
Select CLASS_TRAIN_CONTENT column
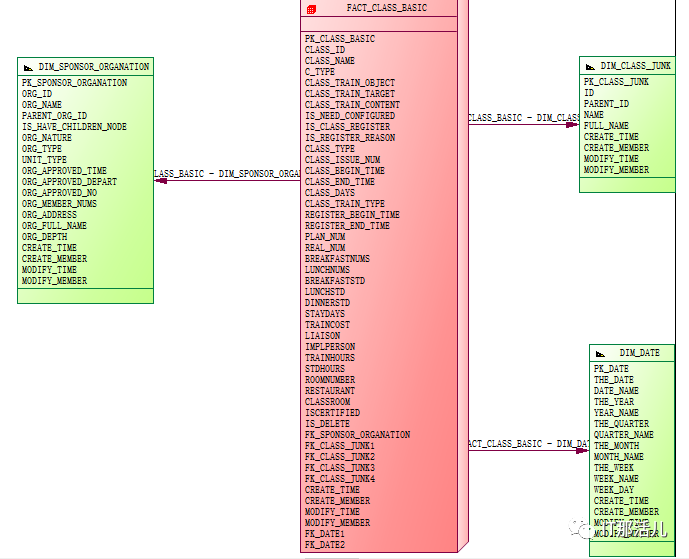352,105
